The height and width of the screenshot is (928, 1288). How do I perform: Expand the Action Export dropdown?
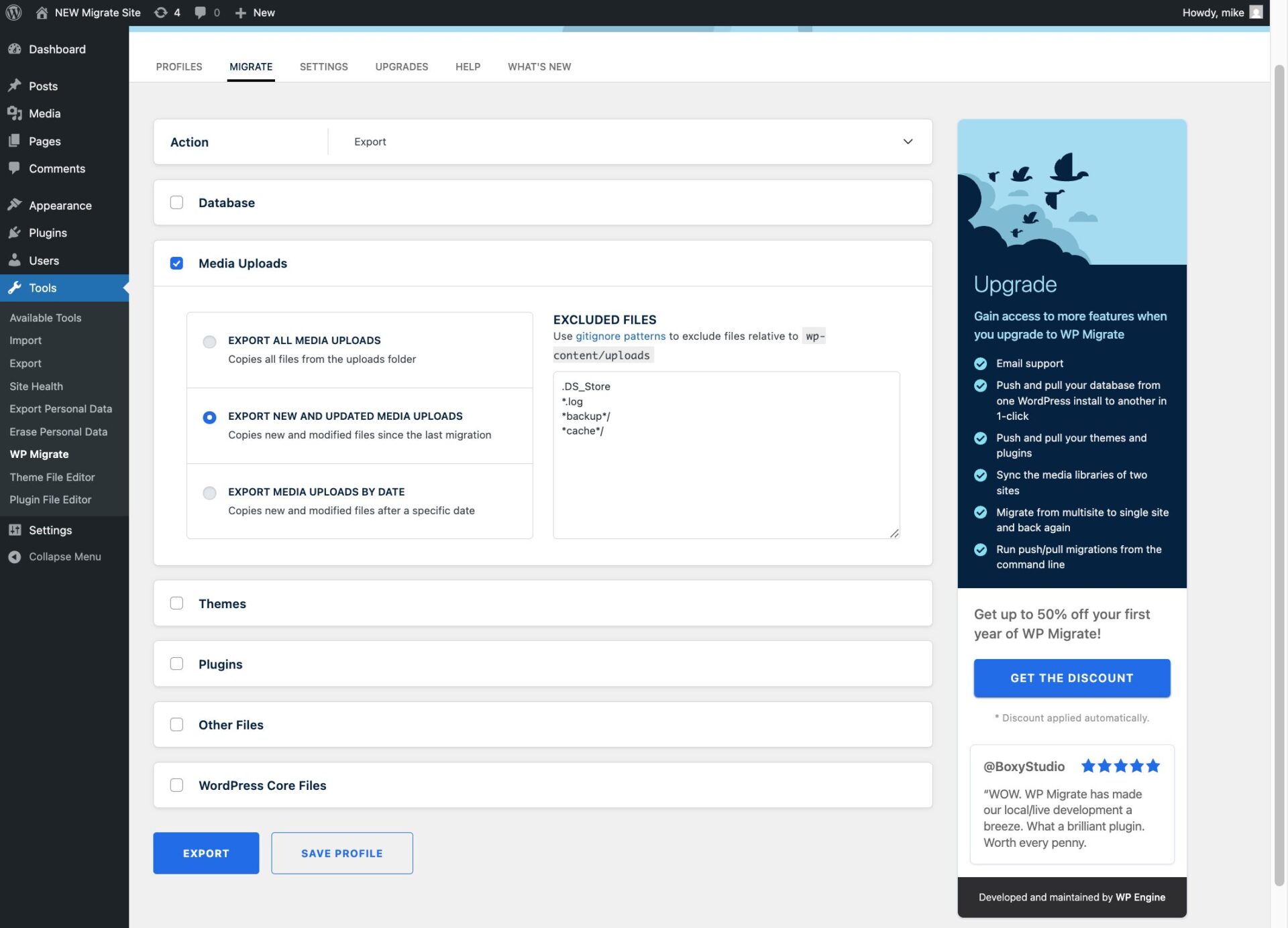coord(908,141)
